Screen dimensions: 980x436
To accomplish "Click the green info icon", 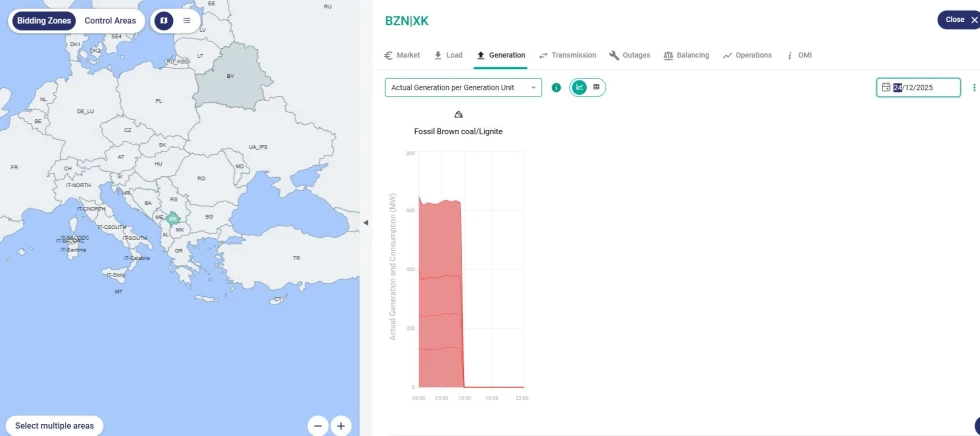I will click(556, 88).
